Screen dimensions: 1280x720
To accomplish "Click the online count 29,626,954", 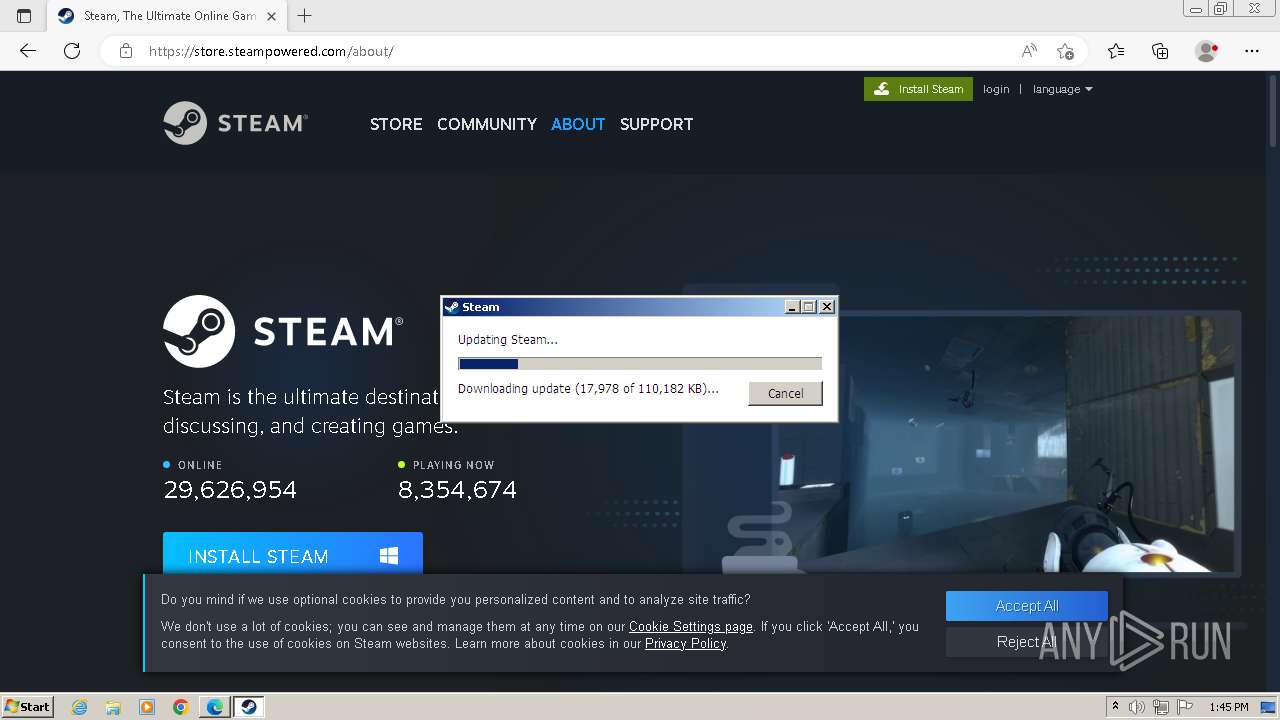I will pyautogui.click(x=230, y=490).
